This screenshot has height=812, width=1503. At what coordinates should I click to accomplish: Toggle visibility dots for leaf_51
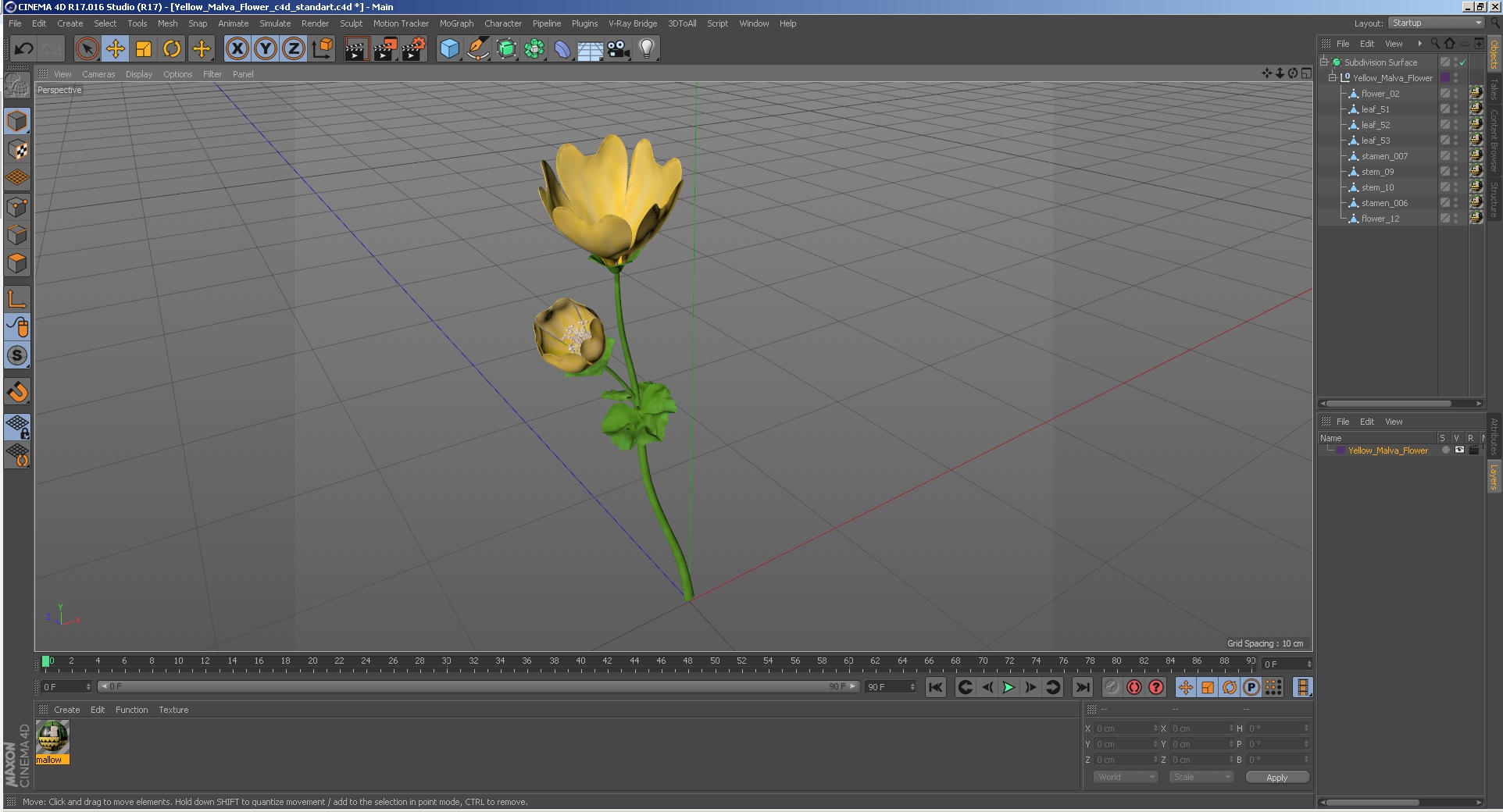click(x=1455, y=109)
